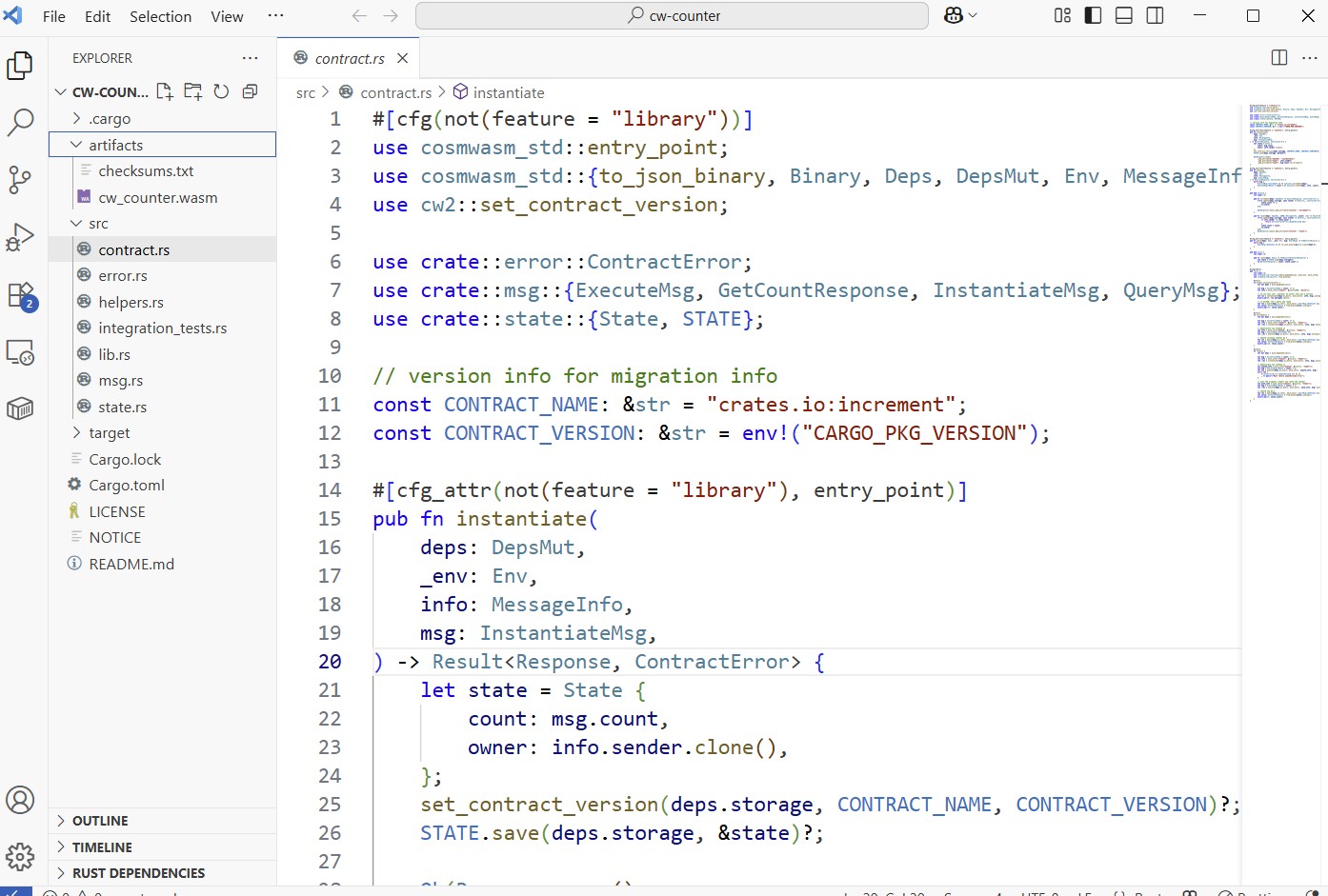Select the contract.rs editor tab
The width and height of the screenshot is (1328, 896).
coord(349,58)
